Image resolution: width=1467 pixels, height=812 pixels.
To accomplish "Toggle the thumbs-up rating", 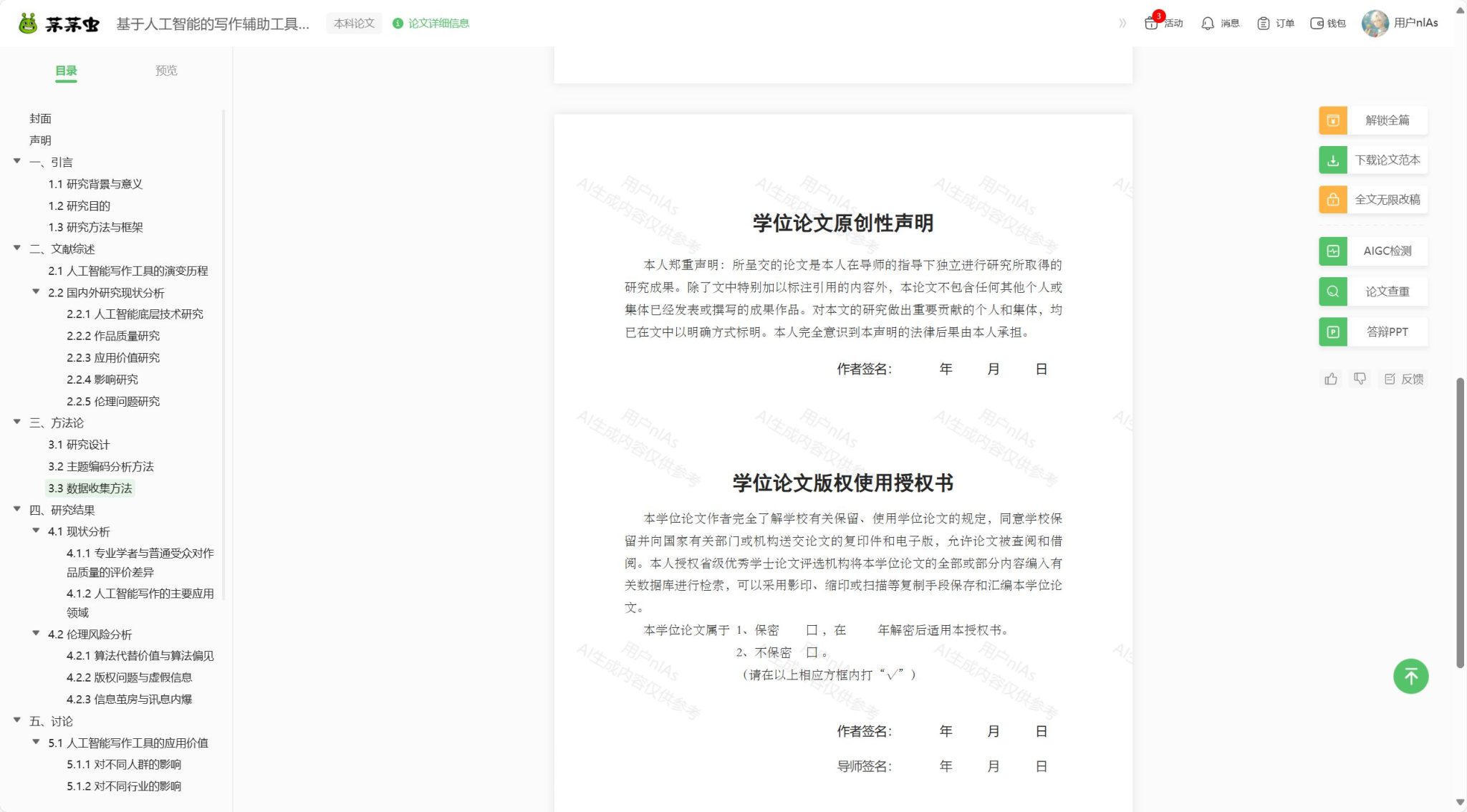I will tap(1331, 379).
